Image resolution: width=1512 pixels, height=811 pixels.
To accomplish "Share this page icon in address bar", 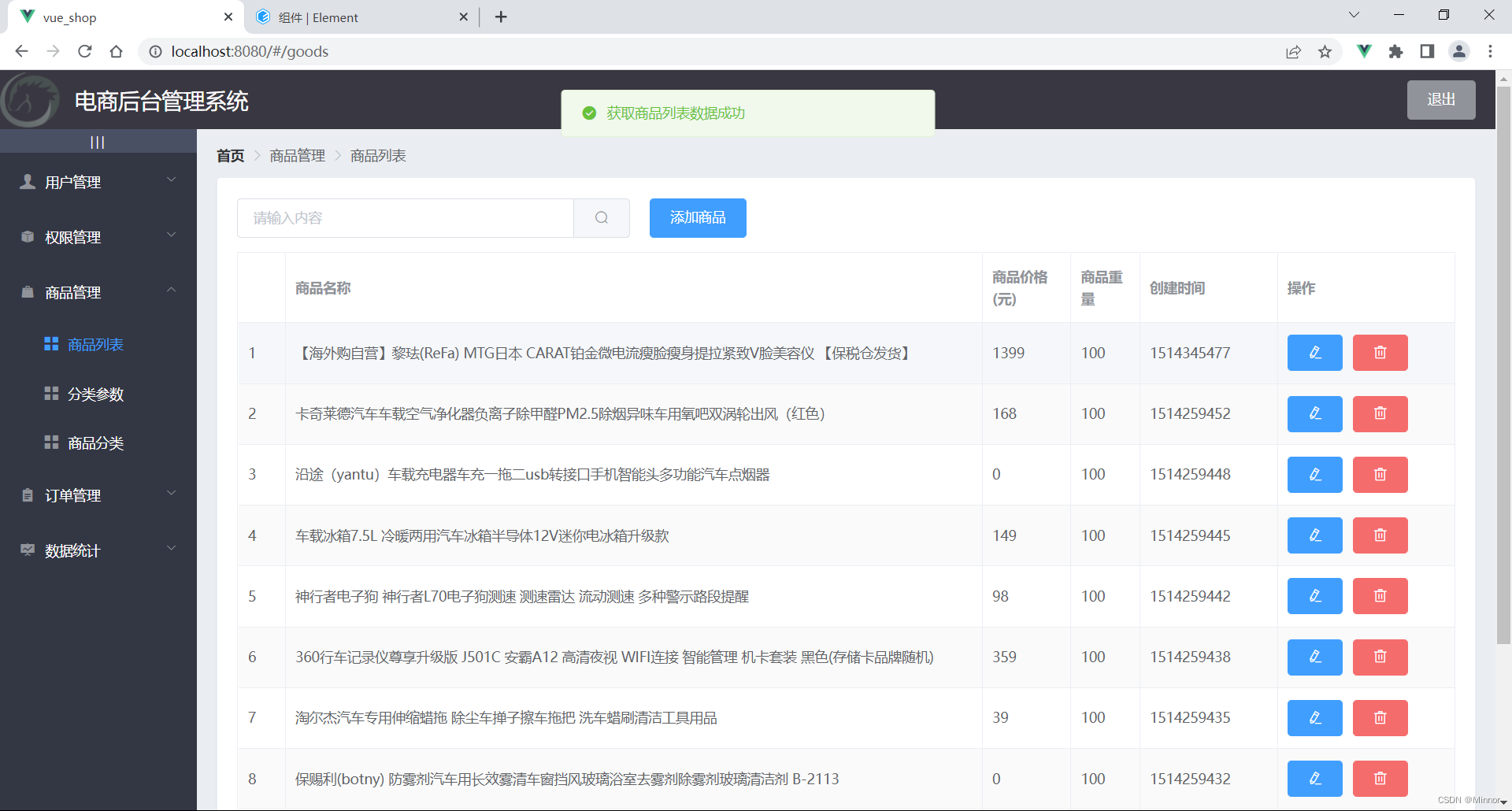I will click(x=1293, y=51).
